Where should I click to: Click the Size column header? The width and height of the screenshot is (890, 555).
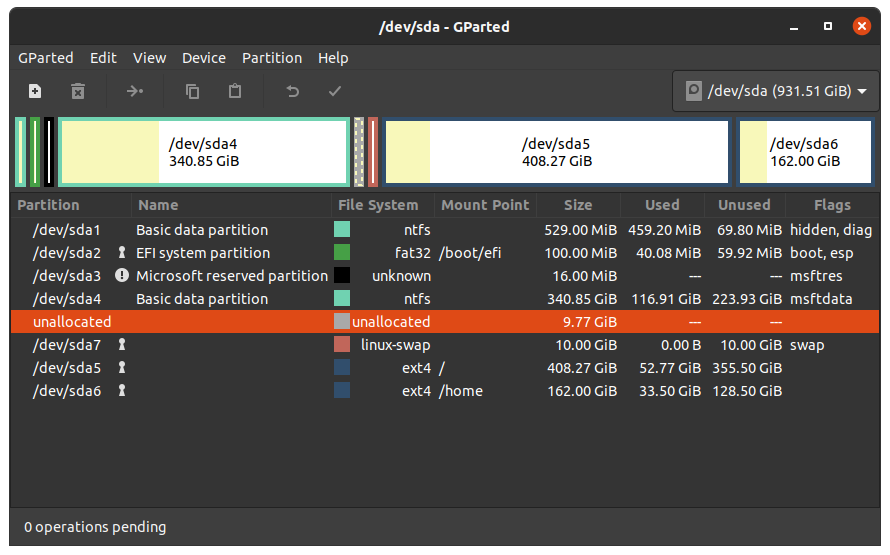tap(578, 205)
